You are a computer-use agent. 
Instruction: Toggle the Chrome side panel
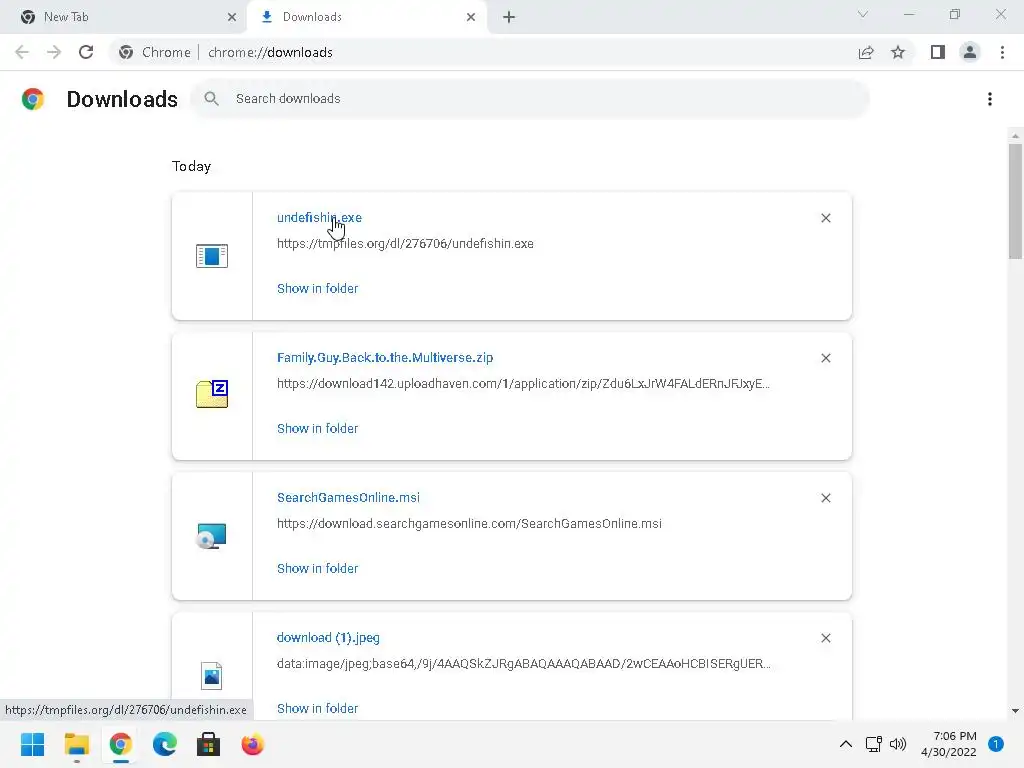tap(937, 52)
